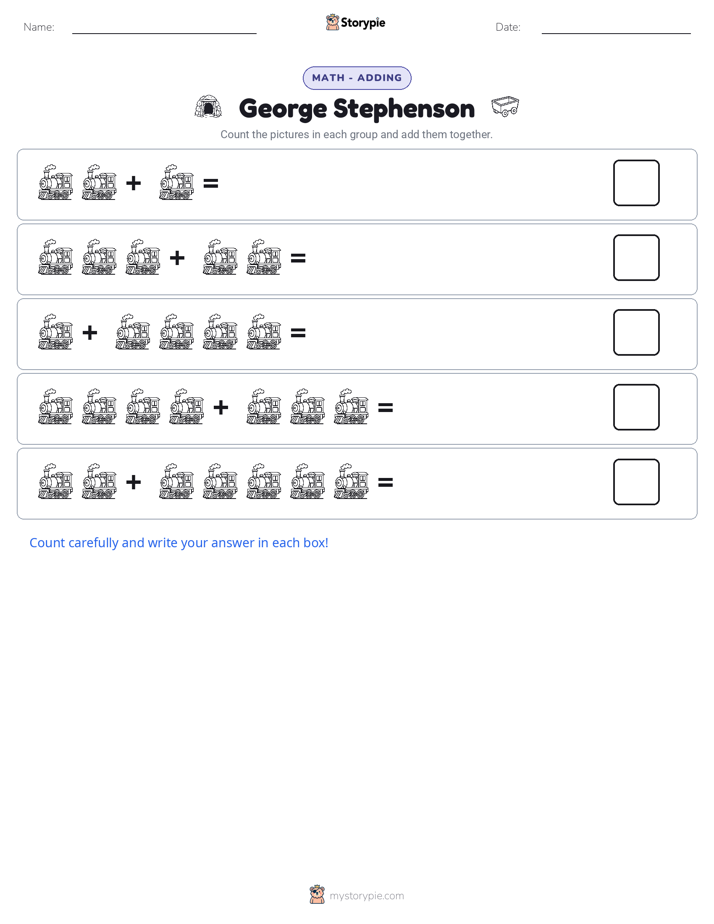The image size is (714, 924).
Task: Click the tunnel icon beside George Stephenson title
Action: 209,107
